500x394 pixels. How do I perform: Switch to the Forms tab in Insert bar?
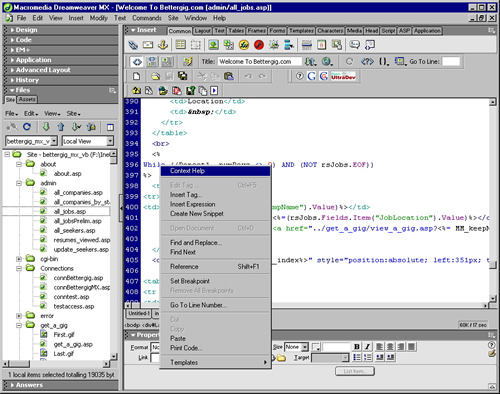(277, 31)
